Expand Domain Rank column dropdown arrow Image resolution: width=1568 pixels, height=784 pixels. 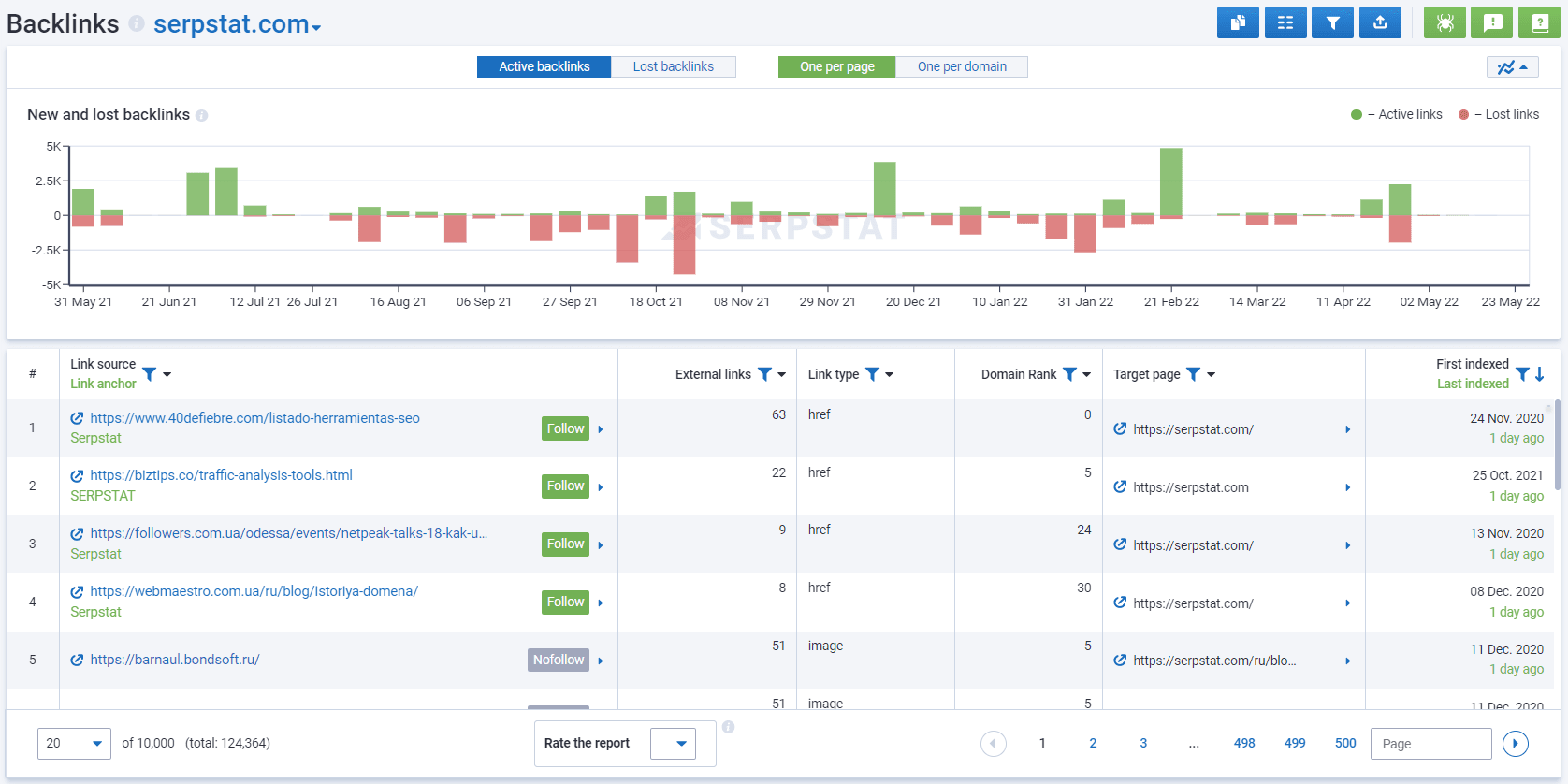(x=1087, y=374)
